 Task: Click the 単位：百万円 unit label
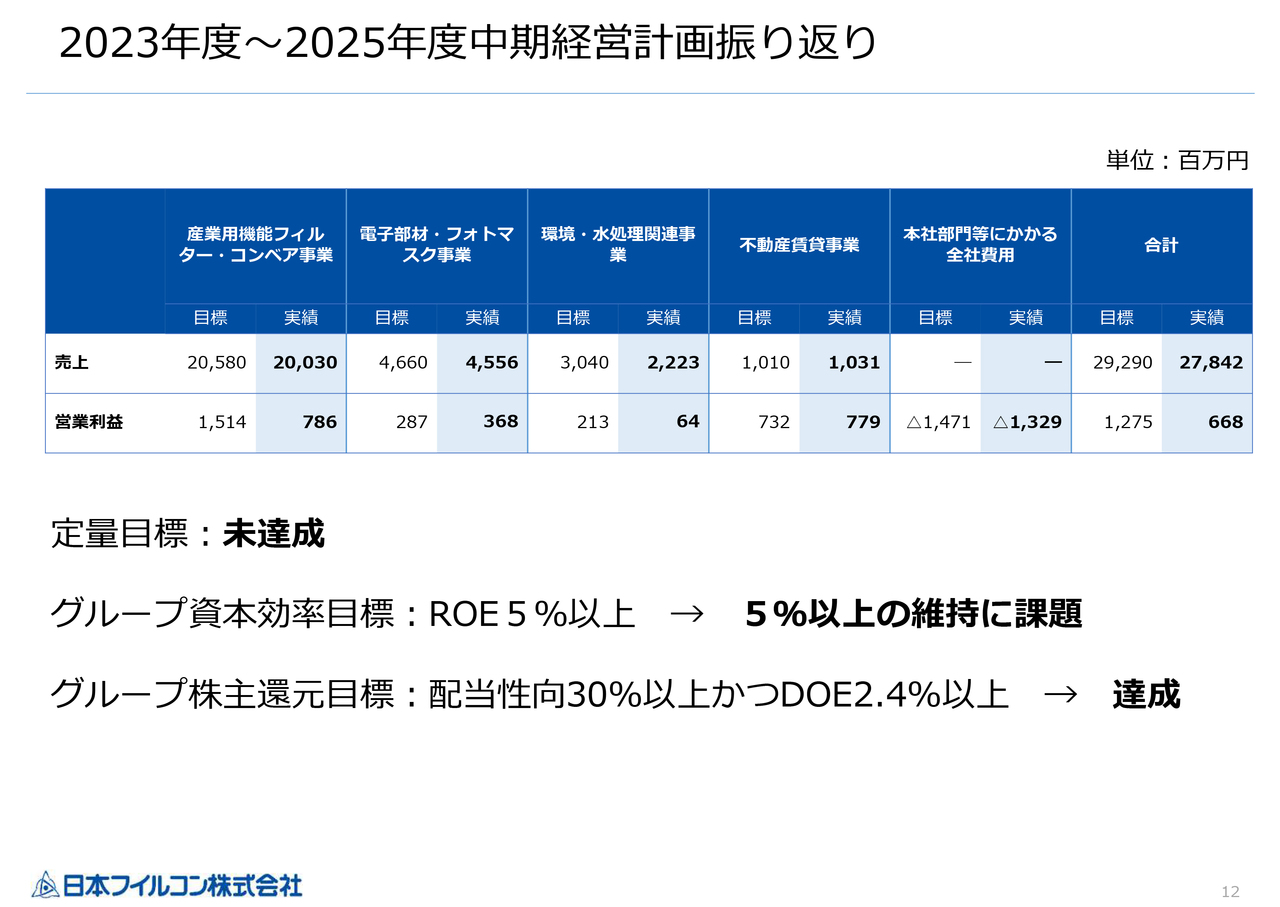pos(1177,161)
